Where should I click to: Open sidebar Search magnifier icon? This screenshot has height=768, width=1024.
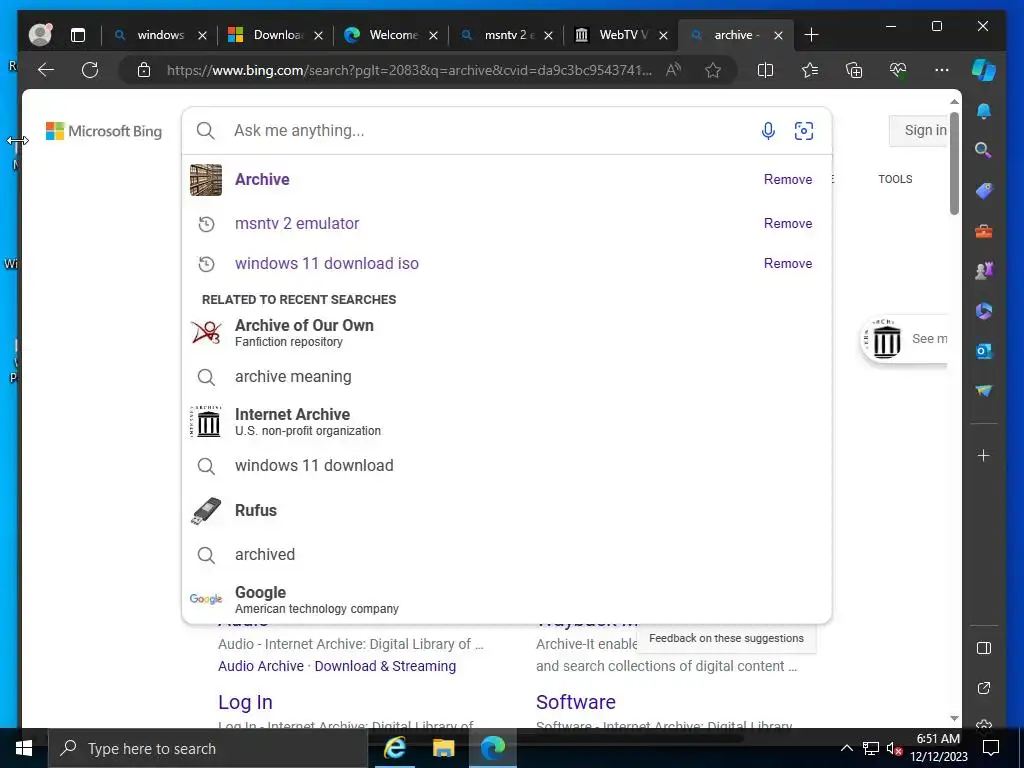point(984,151)
